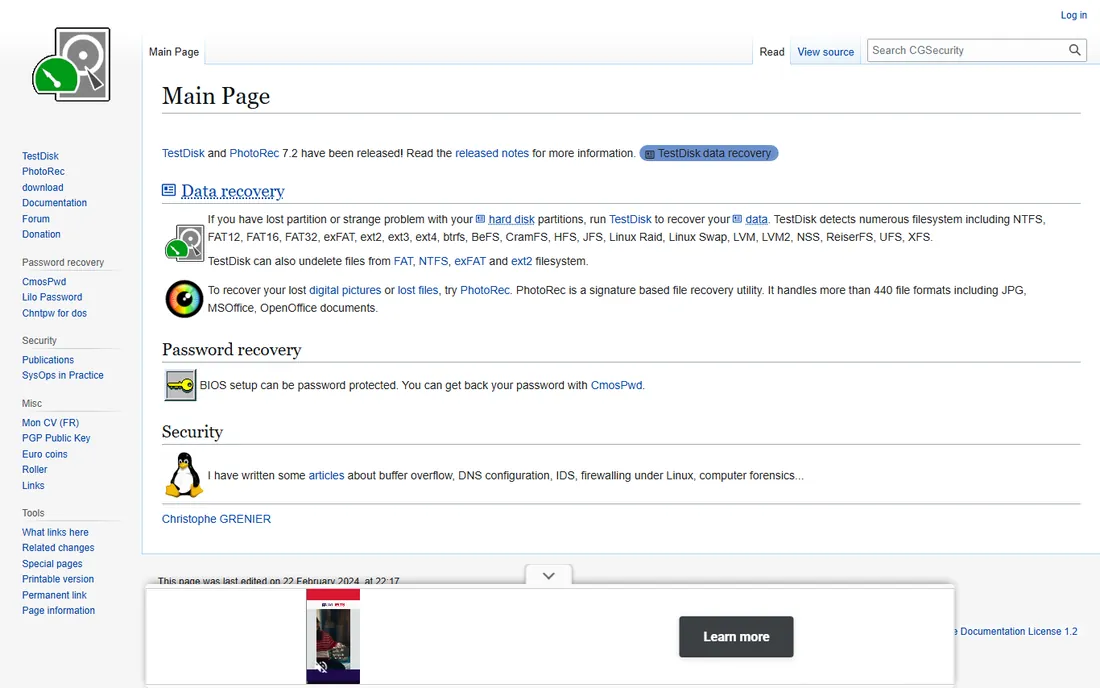Click the BIOS key password icon
The height and width of the screenshot is (688, 1100).
pos(180,385)
